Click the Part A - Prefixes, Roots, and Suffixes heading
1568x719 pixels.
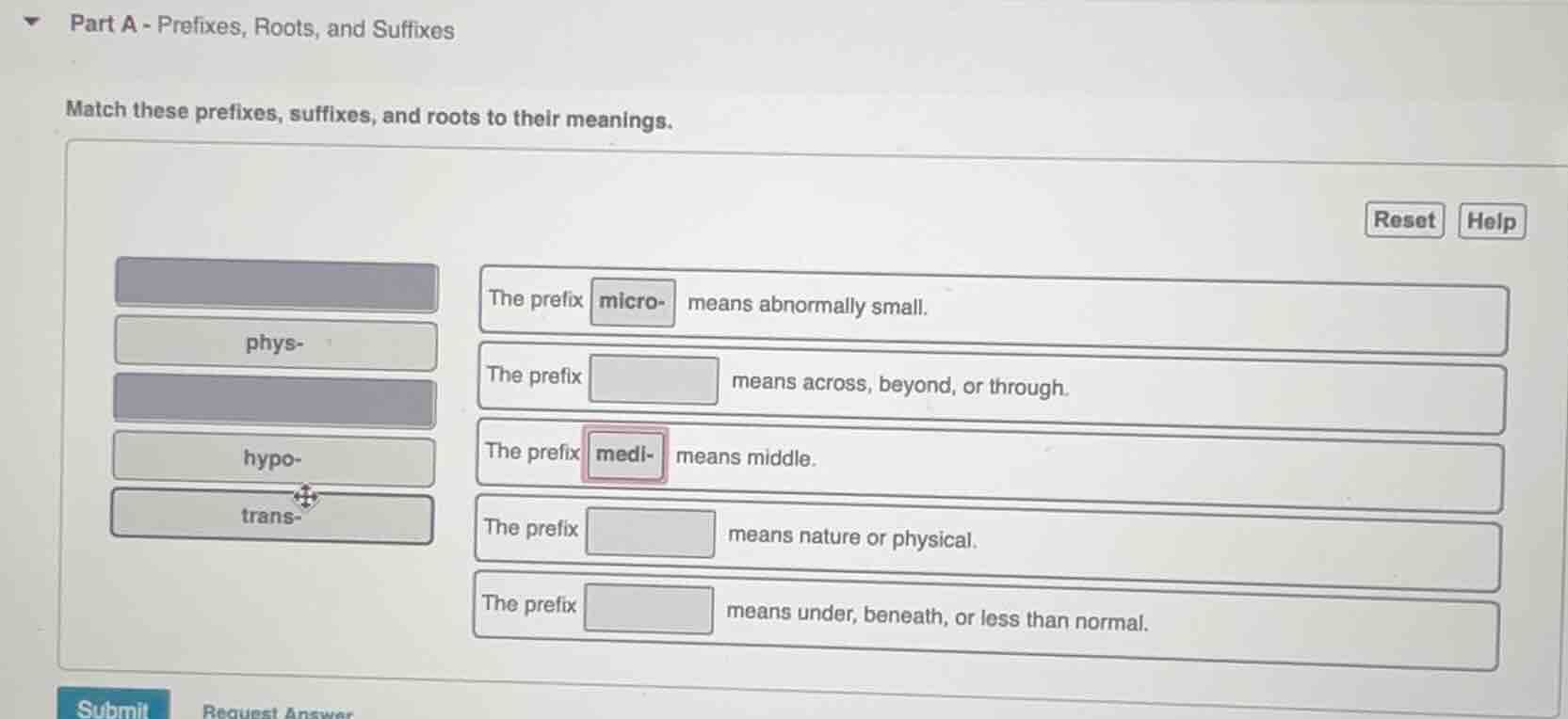point(260,29)
